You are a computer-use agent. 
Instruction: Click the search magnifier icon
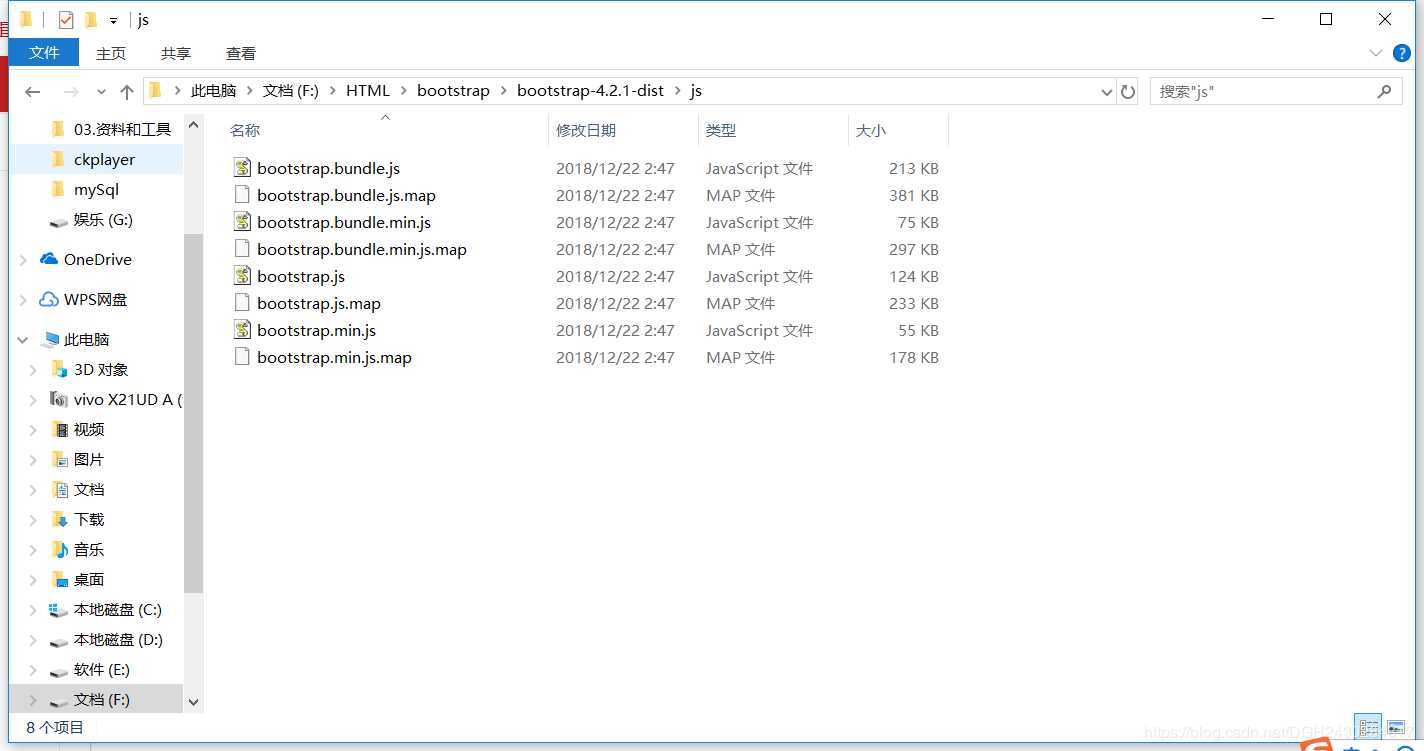[1384, 91]
